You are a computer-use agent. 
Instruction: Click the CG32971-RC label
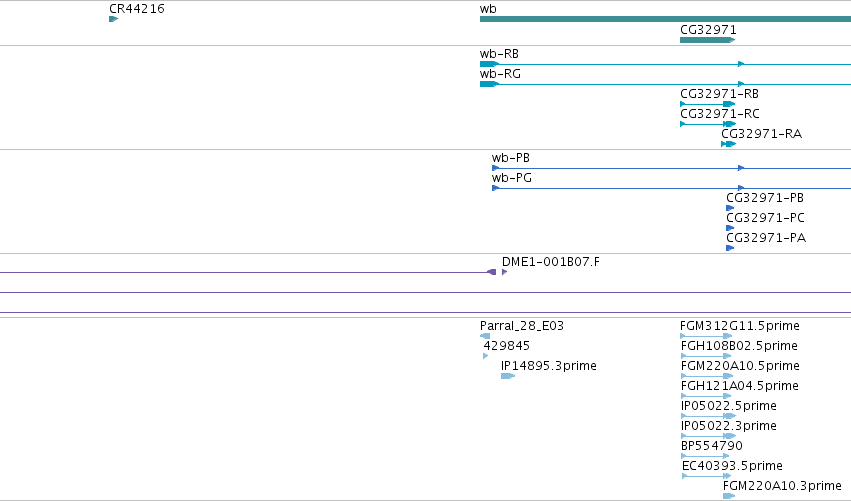[x=720, y=114]
